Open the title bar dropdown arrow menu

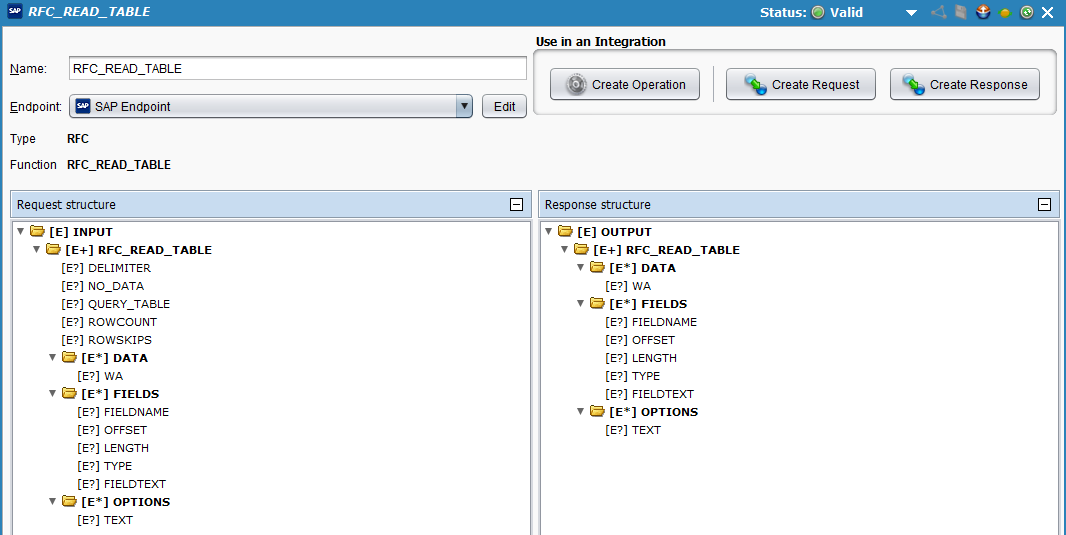pyautogui.click(x=911, y=13)
